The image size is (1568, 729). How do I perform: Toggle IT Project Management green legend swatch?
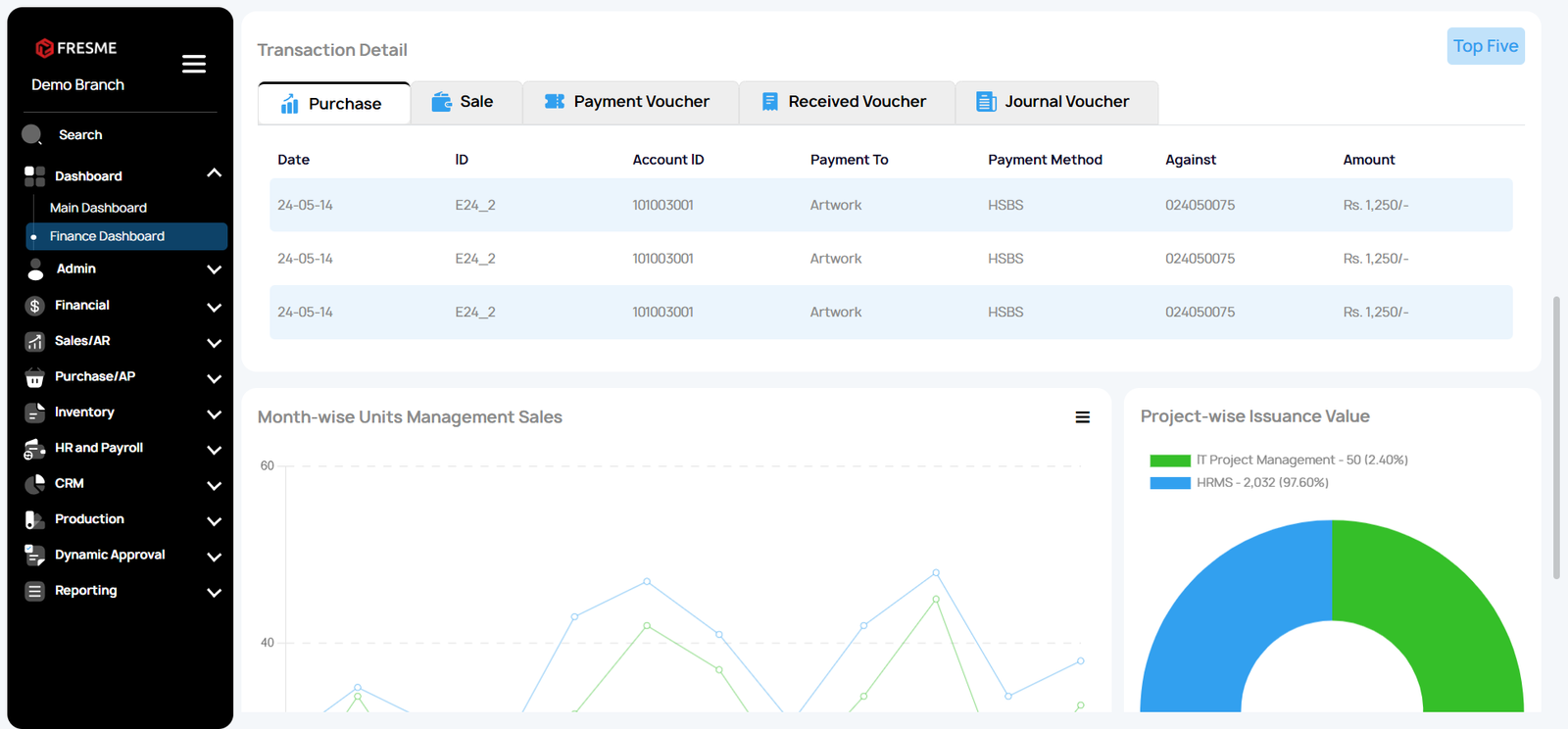coord(1169,461)
